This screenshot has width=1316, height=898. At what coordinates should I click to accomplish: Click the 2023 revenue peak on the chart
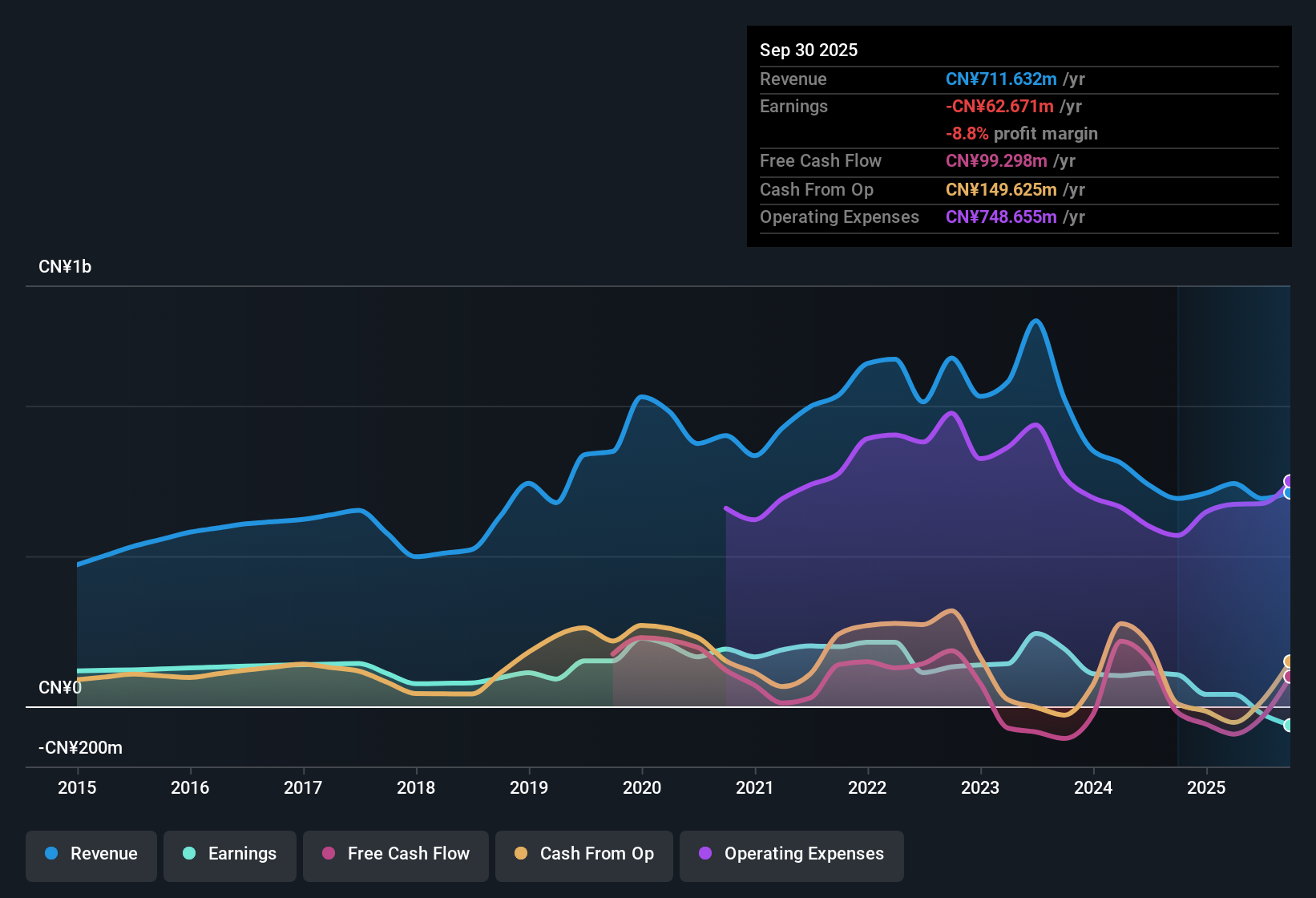pos(1036,321)
